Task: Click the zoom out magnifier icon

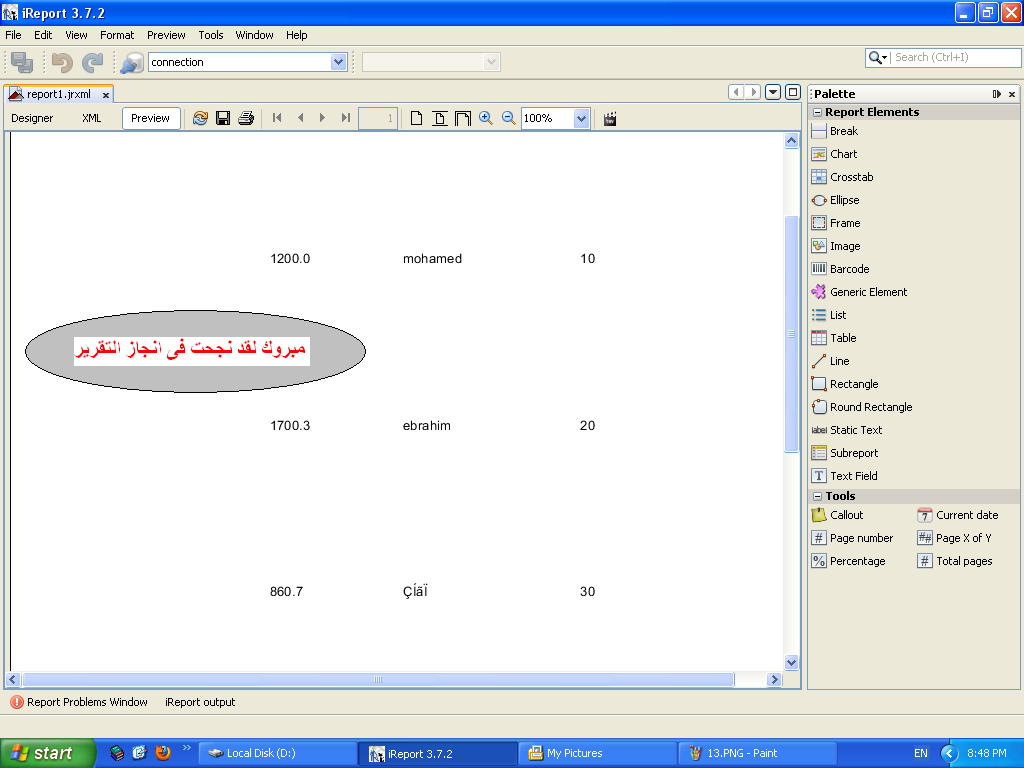Action: [508, 118]
